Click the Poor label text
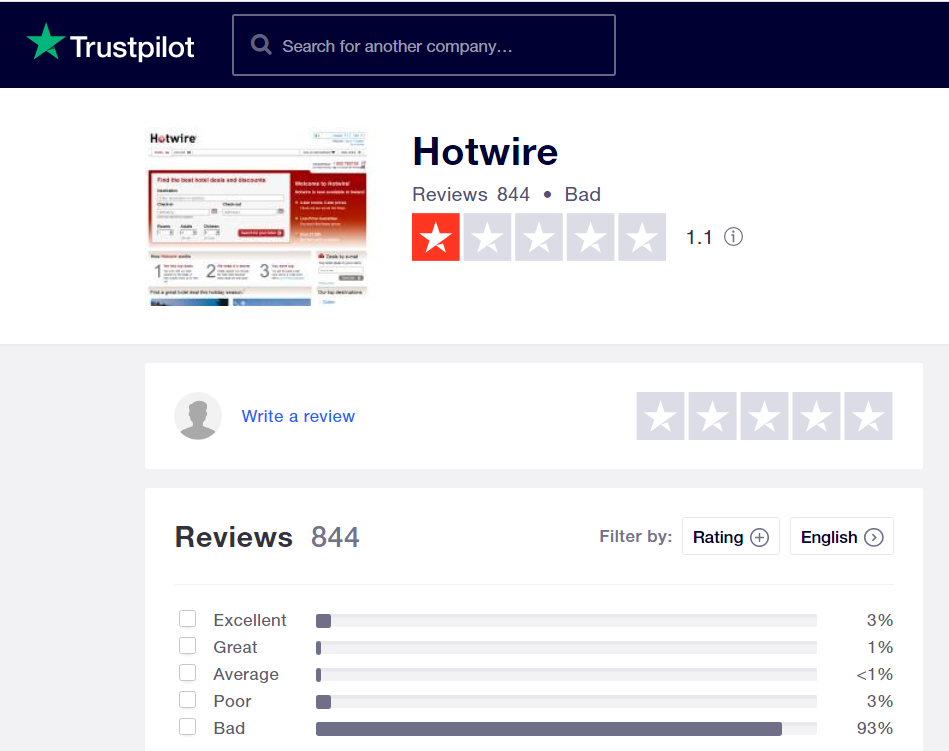This screenshot has width=949, height=751. tap(232, 701)
